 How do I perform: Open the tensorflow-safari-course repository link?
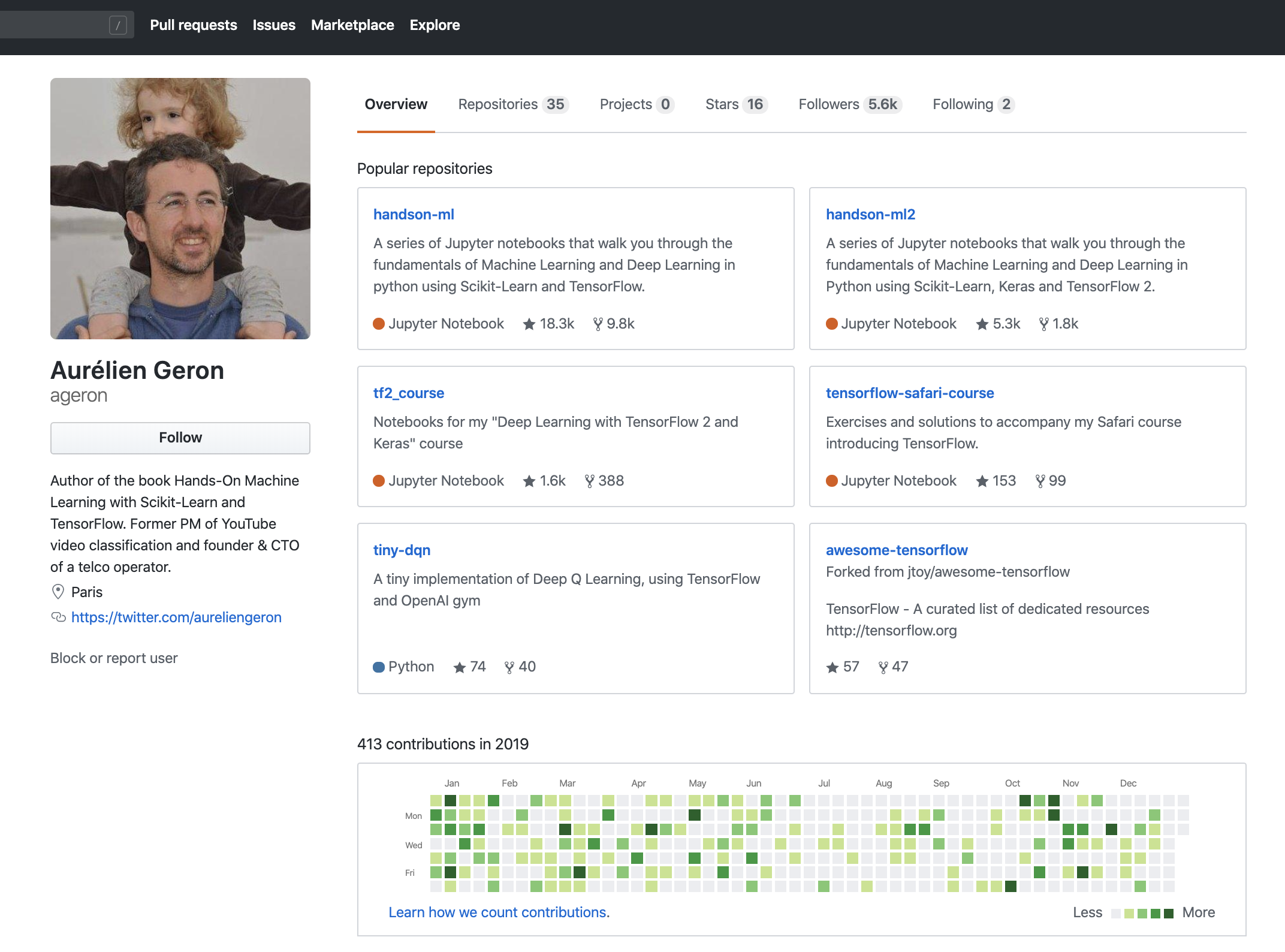point(909,393)
